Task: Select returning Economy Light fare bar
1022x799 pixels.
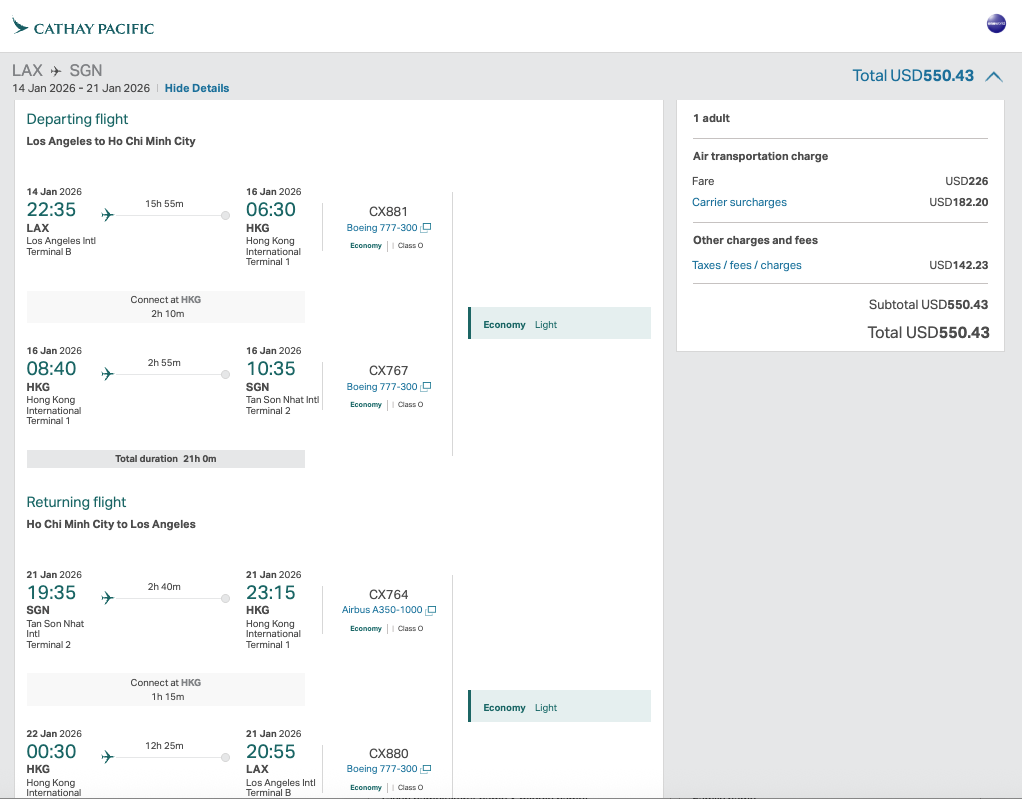Action: (559, 707)
